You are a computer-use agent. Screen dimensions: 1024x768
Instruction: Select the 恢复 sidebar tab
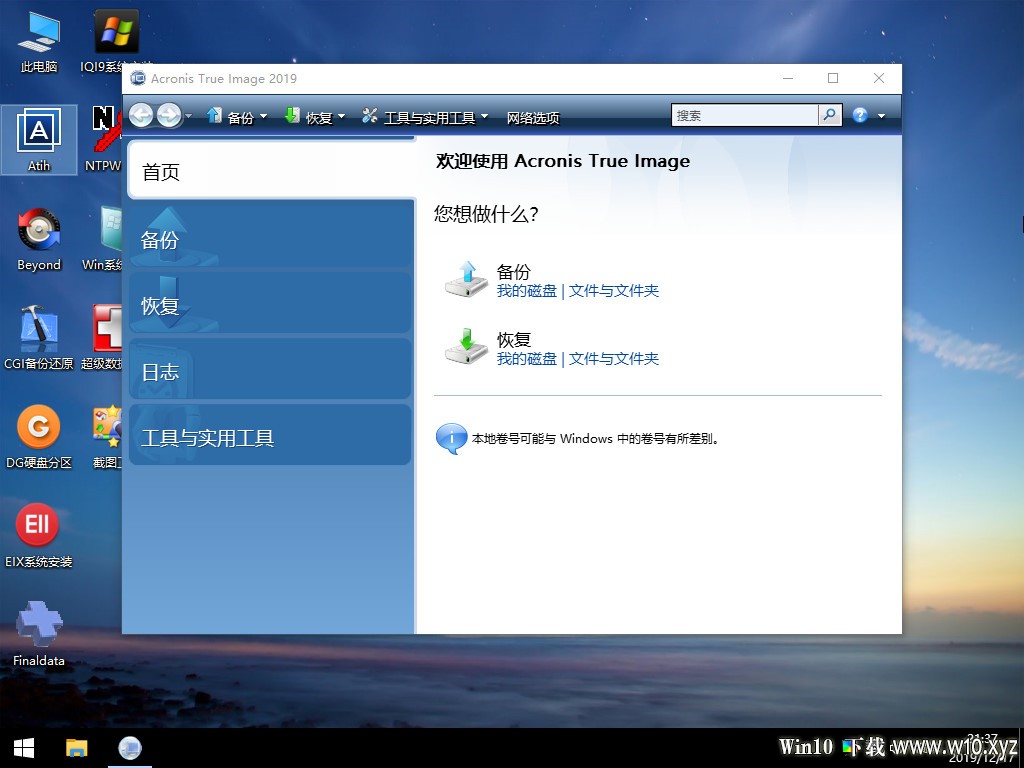tap(270, 303)
